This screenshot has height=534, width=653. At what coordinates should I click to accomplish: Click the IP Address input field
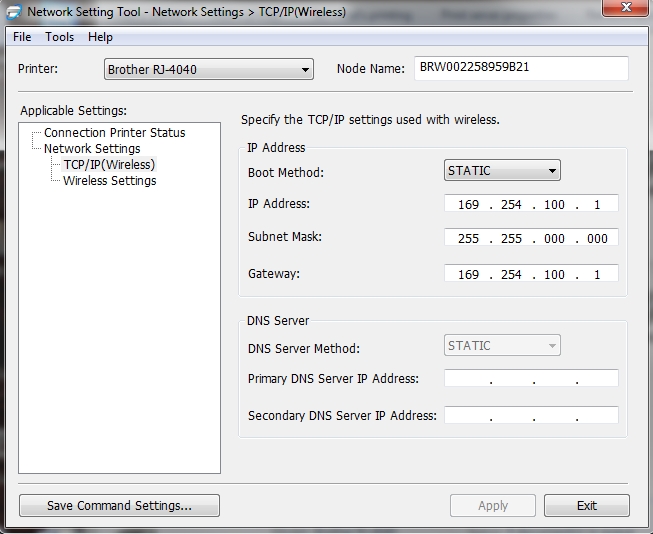pos(531,204)
